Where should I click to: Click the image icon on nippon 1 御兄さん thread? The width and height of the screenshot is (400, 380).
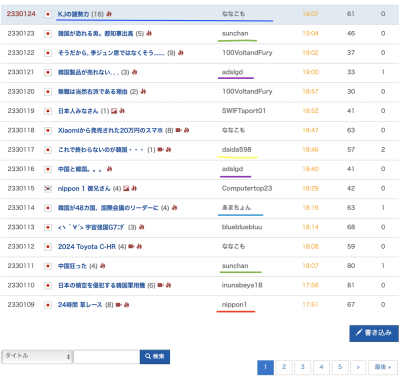126,189
